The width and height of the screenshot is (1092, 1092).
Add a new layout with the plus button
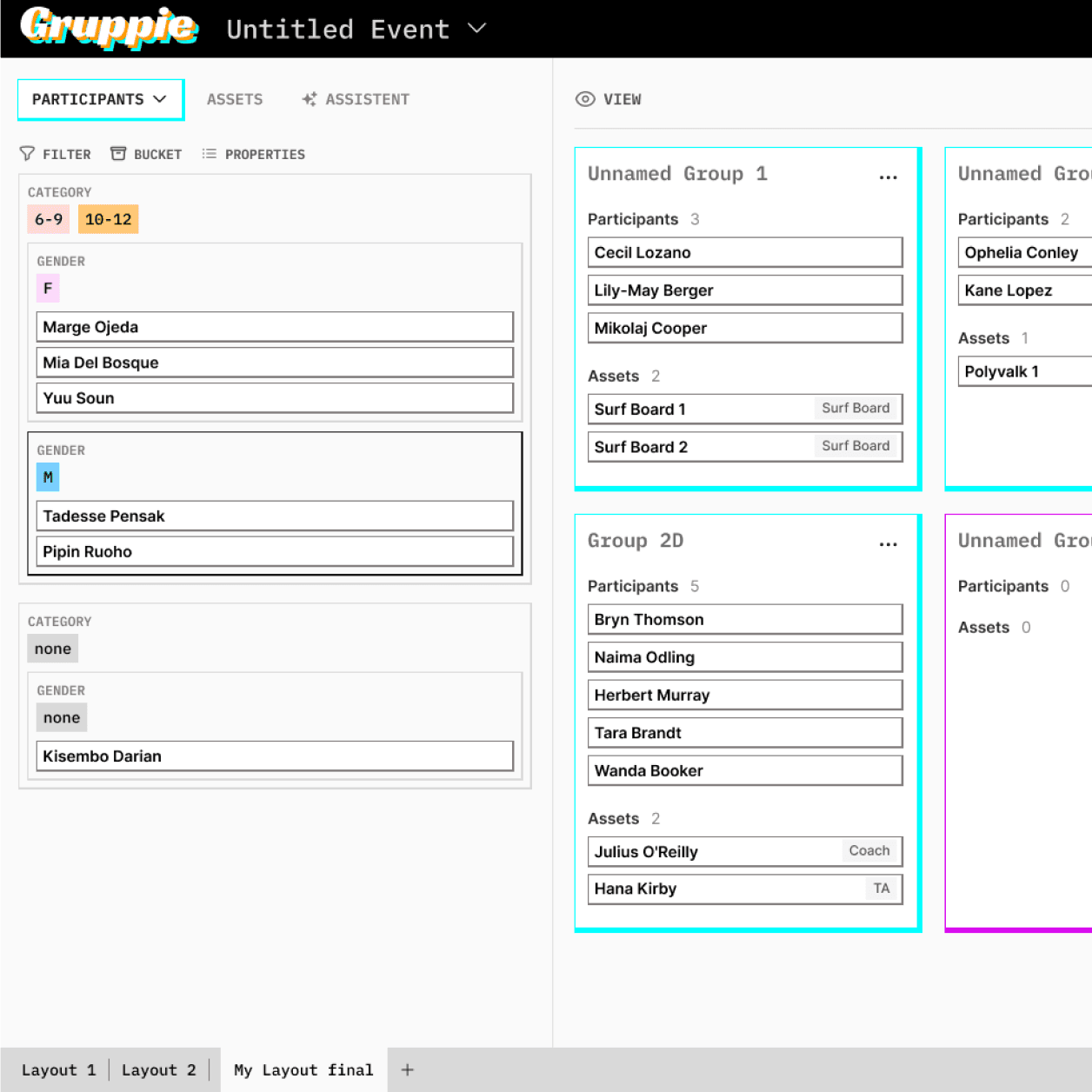click(x=406, y=1069)
